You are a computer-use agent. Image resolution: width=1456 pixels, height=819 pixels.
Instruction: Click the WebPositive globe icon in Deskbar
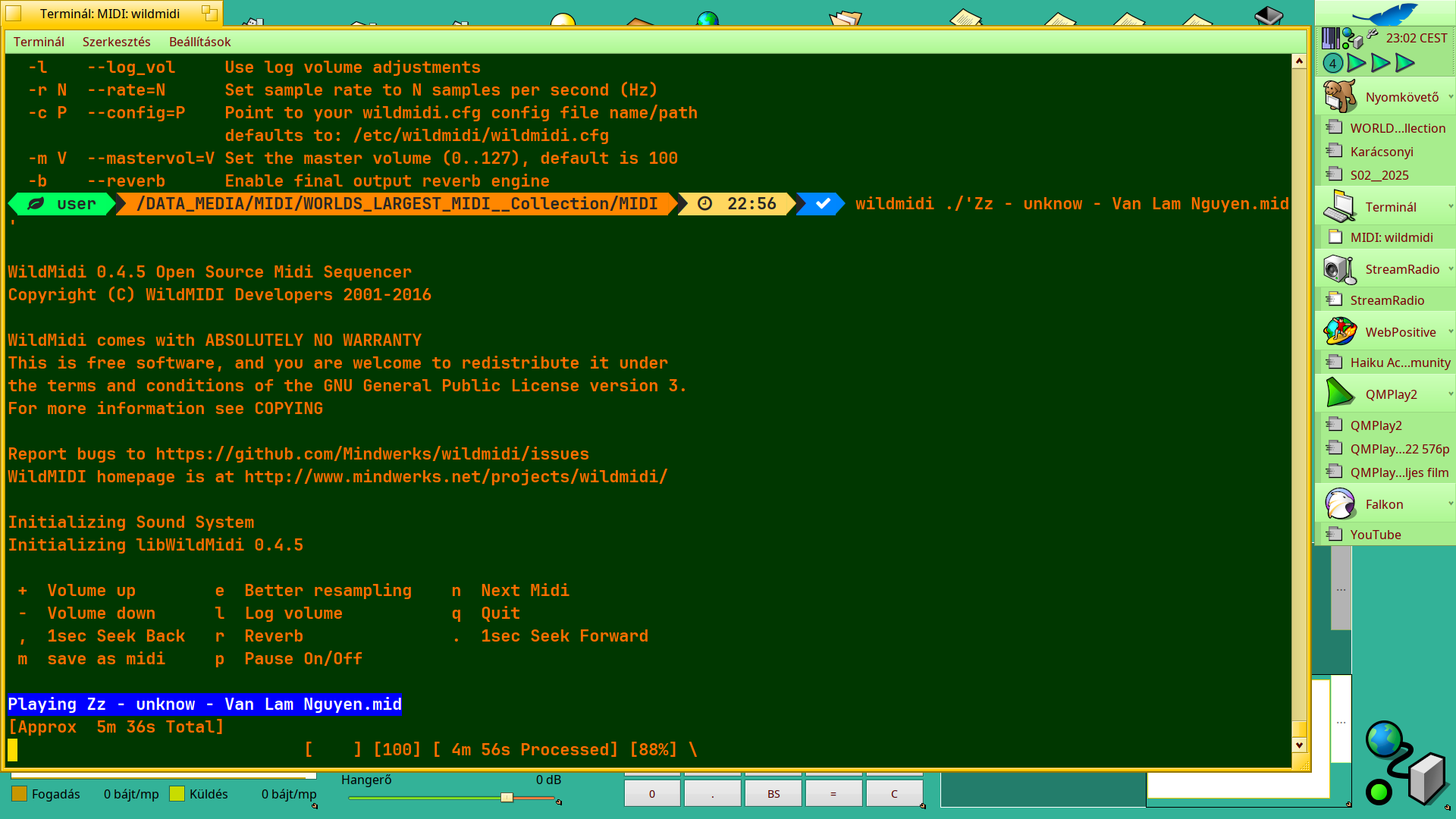[1340, 331]
